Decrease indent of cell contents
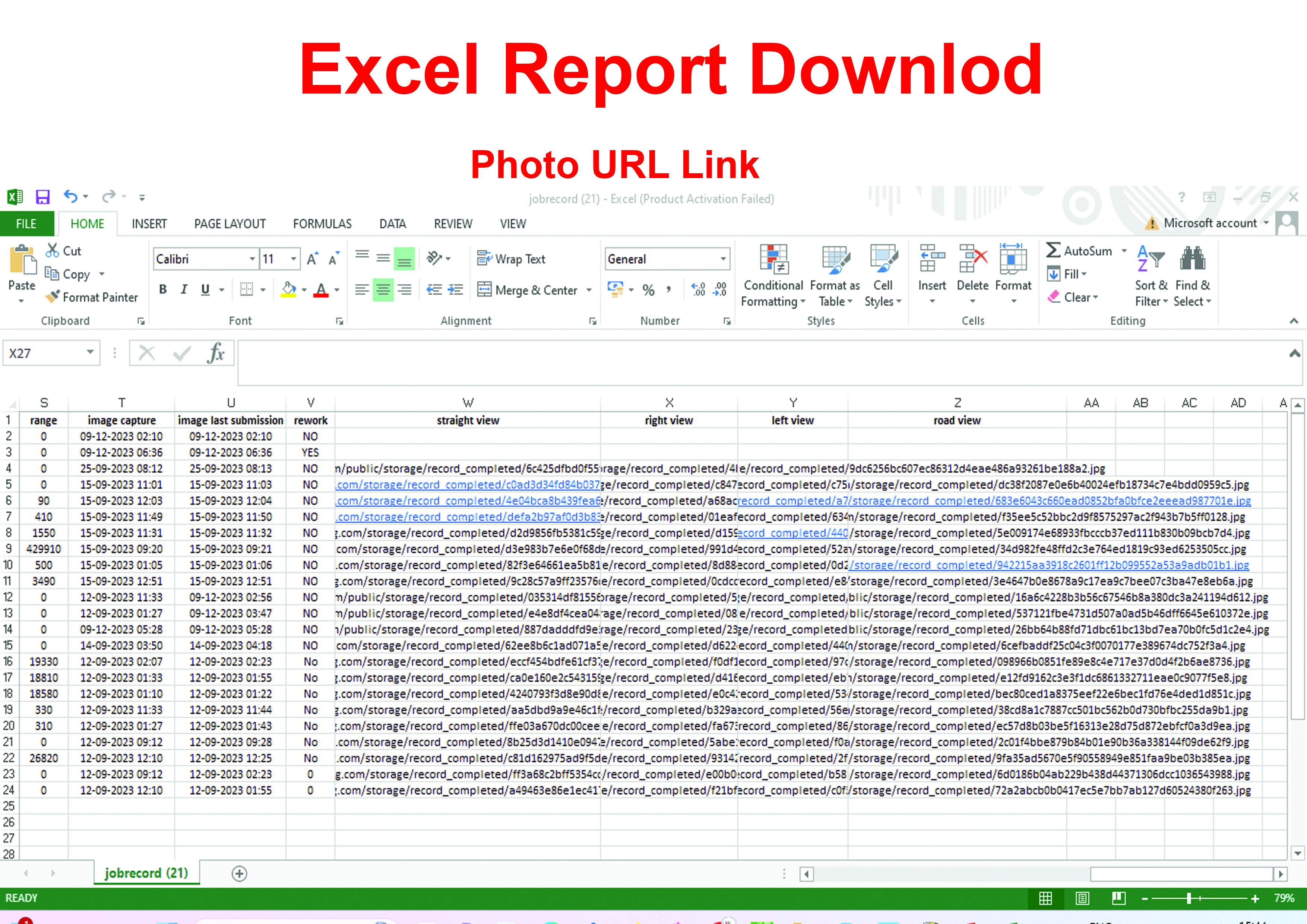The height and width of the screenshot is (924, 1307). [x=435, y=290]
